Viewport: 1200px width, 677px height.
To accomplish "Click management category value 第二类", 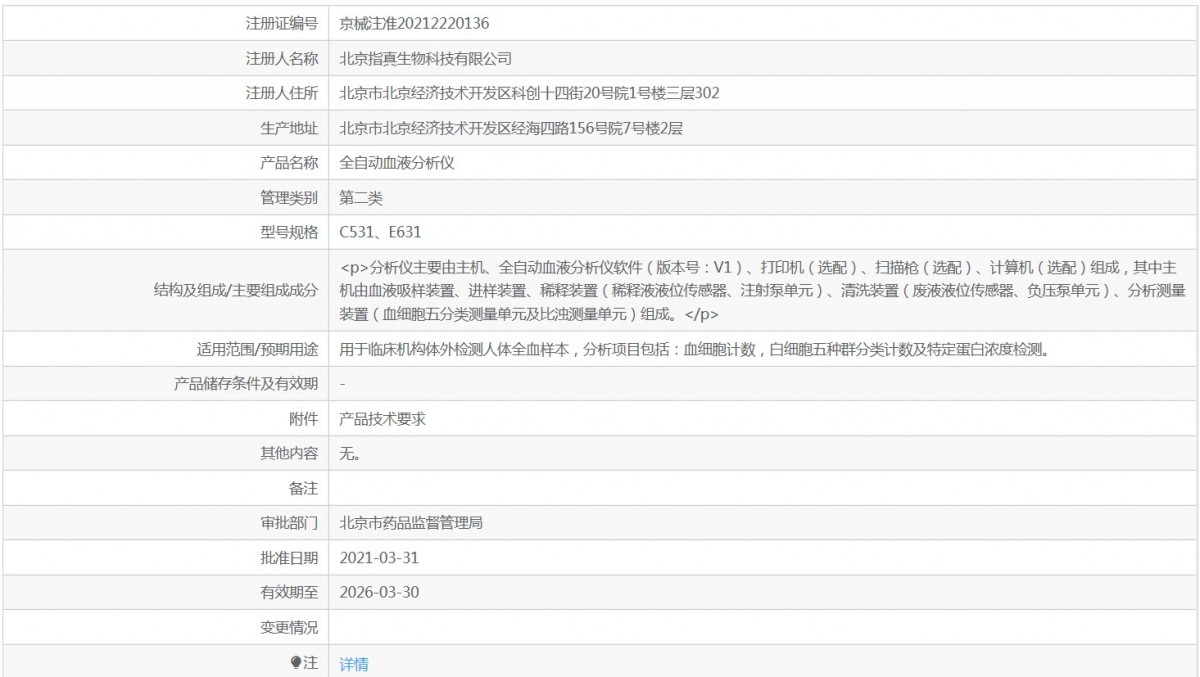I will coord(361,198).
